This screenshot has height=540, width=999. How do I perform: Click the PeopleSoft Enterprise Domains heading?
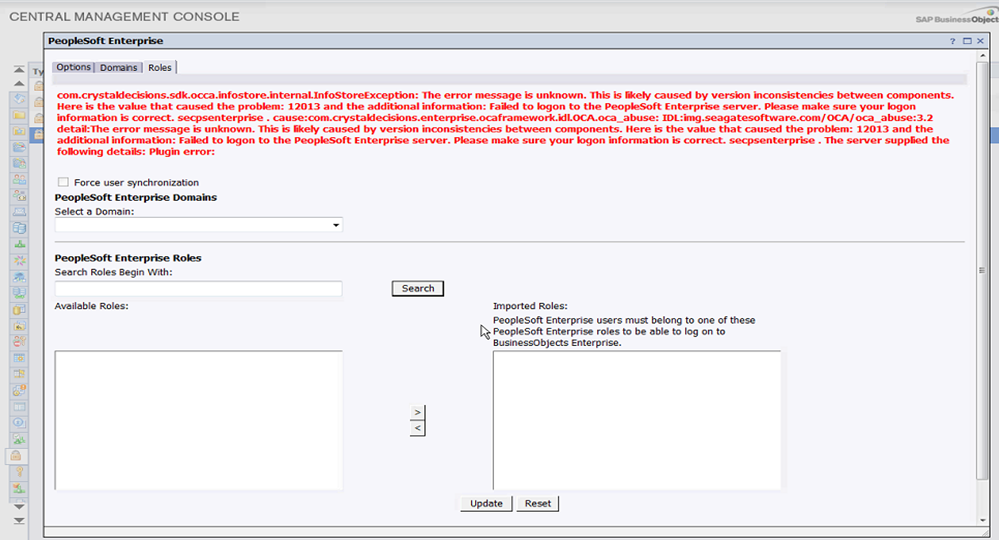coord(136,197)
